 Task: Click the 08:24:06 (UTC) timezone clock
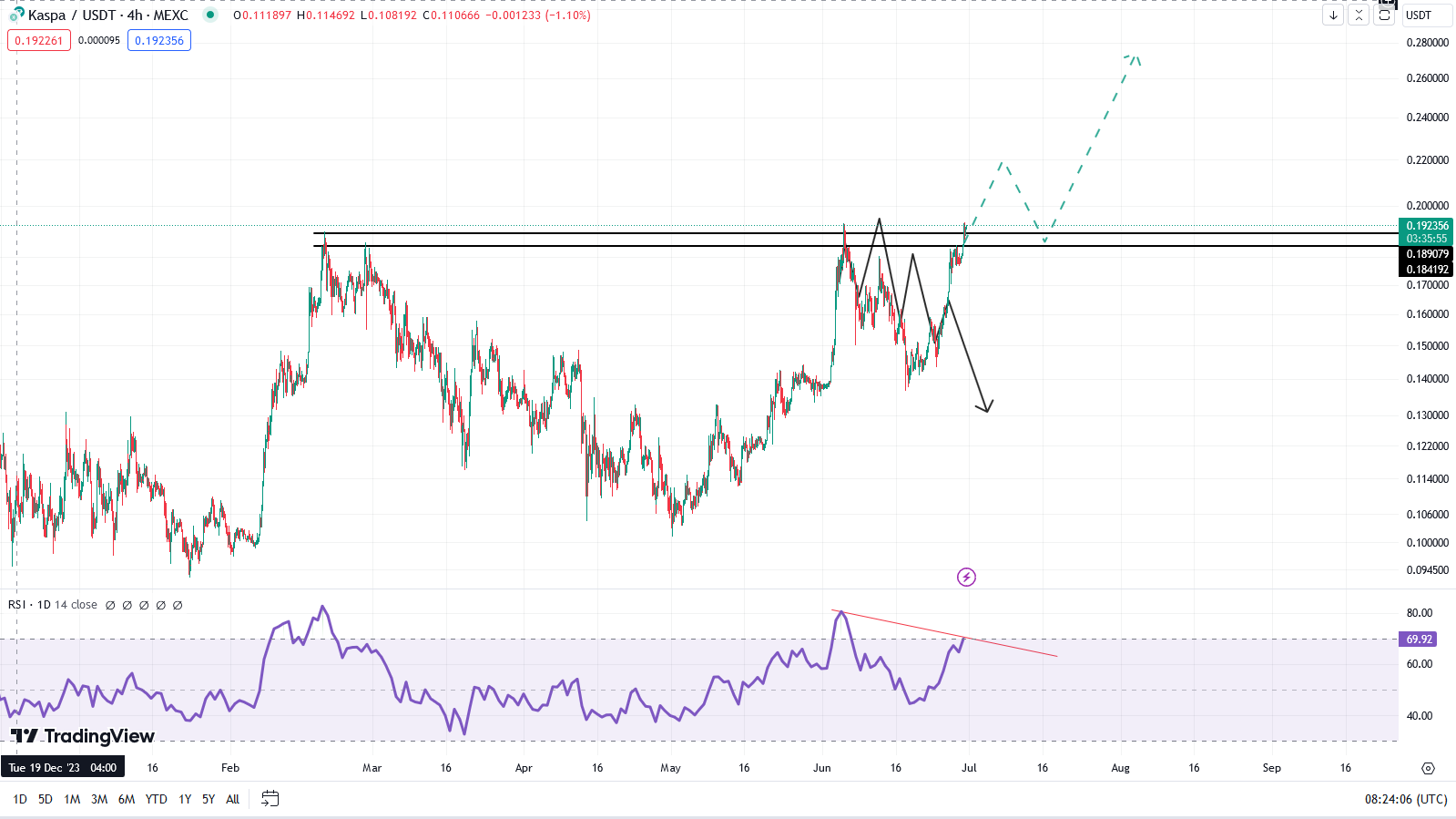1406,799
